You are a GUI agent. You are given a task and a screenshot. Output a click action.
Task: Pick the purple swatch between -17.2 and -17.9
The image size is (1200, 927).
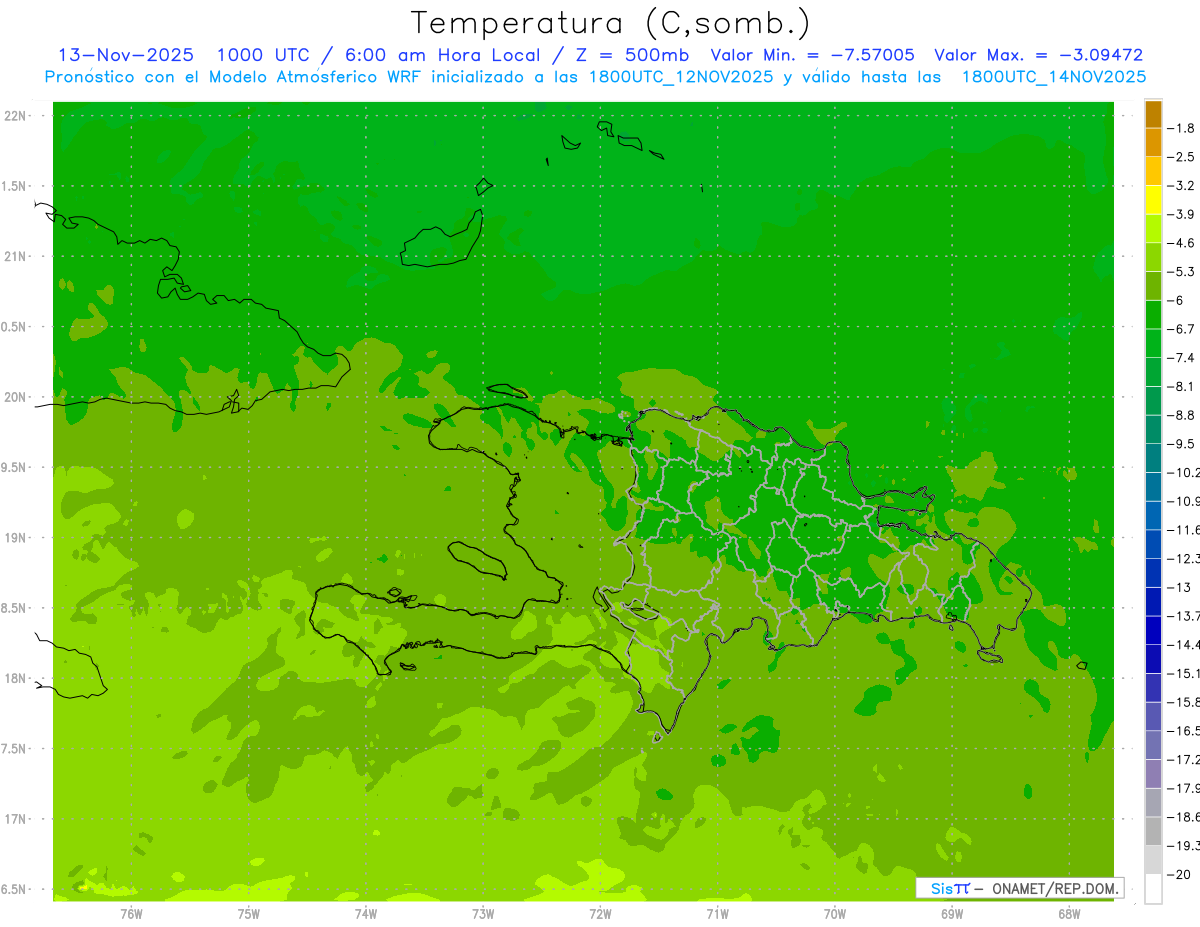(x=1153, y=773)
